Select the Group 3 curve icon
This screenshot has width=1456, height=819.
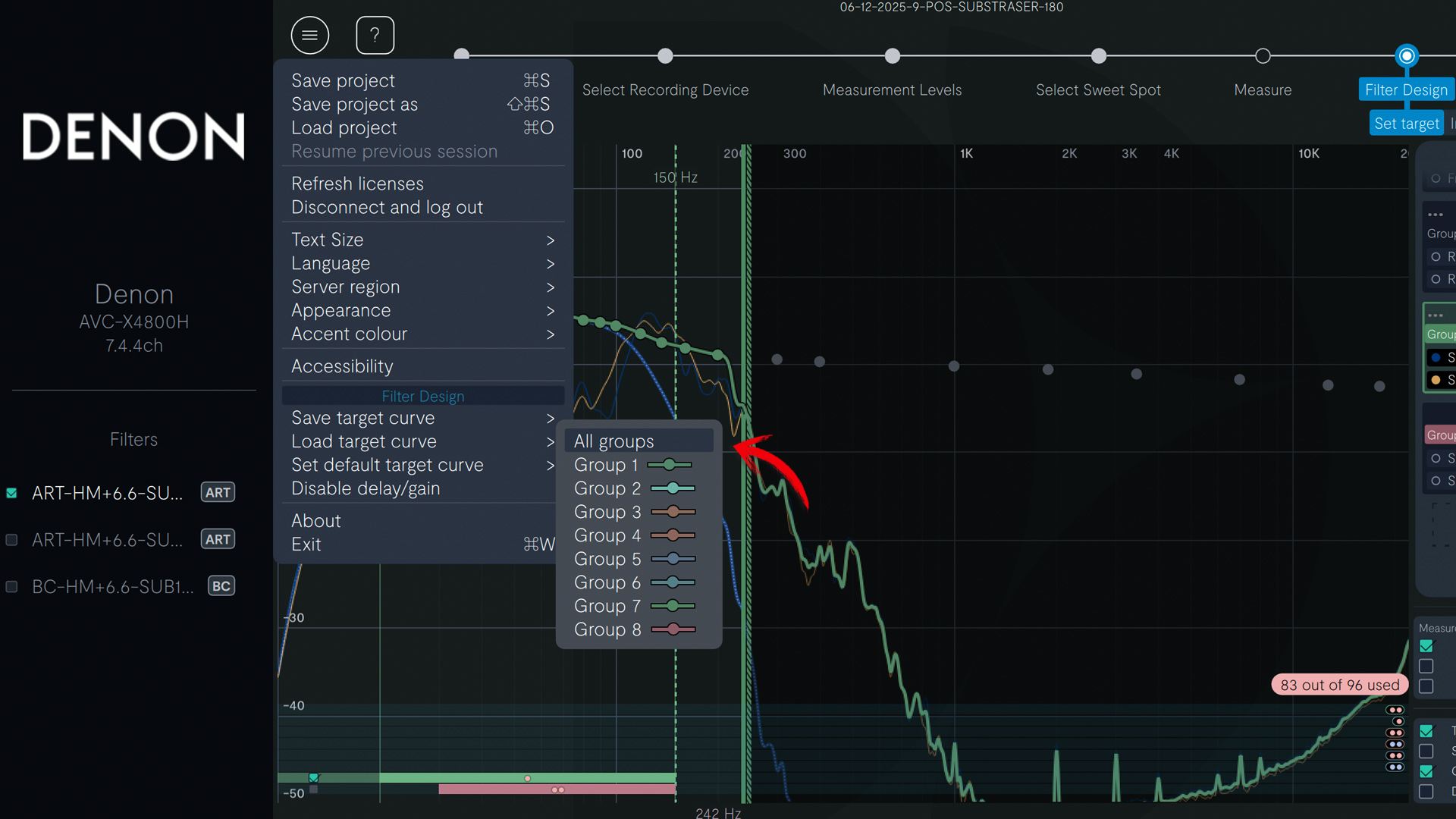click(x=673, y=512)
